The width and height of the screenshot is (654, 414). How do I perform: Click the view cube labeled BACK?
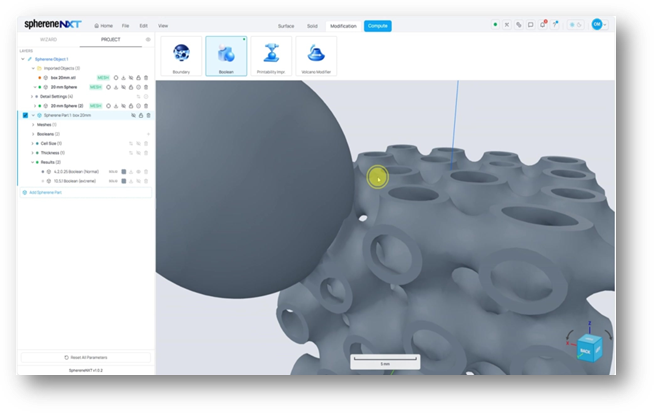point(589,348)
